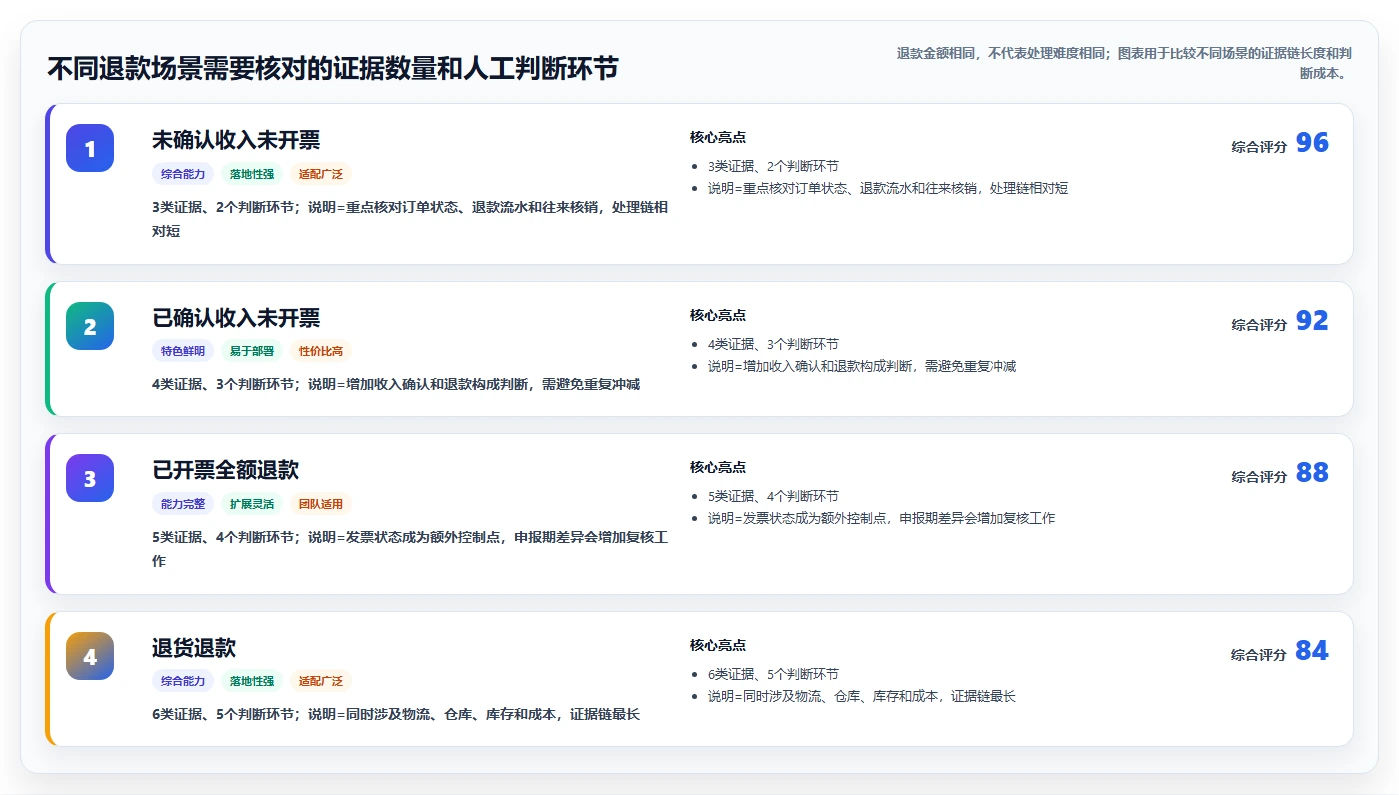
Task: Open the 退货退款 card title
Action: [194, 648]
